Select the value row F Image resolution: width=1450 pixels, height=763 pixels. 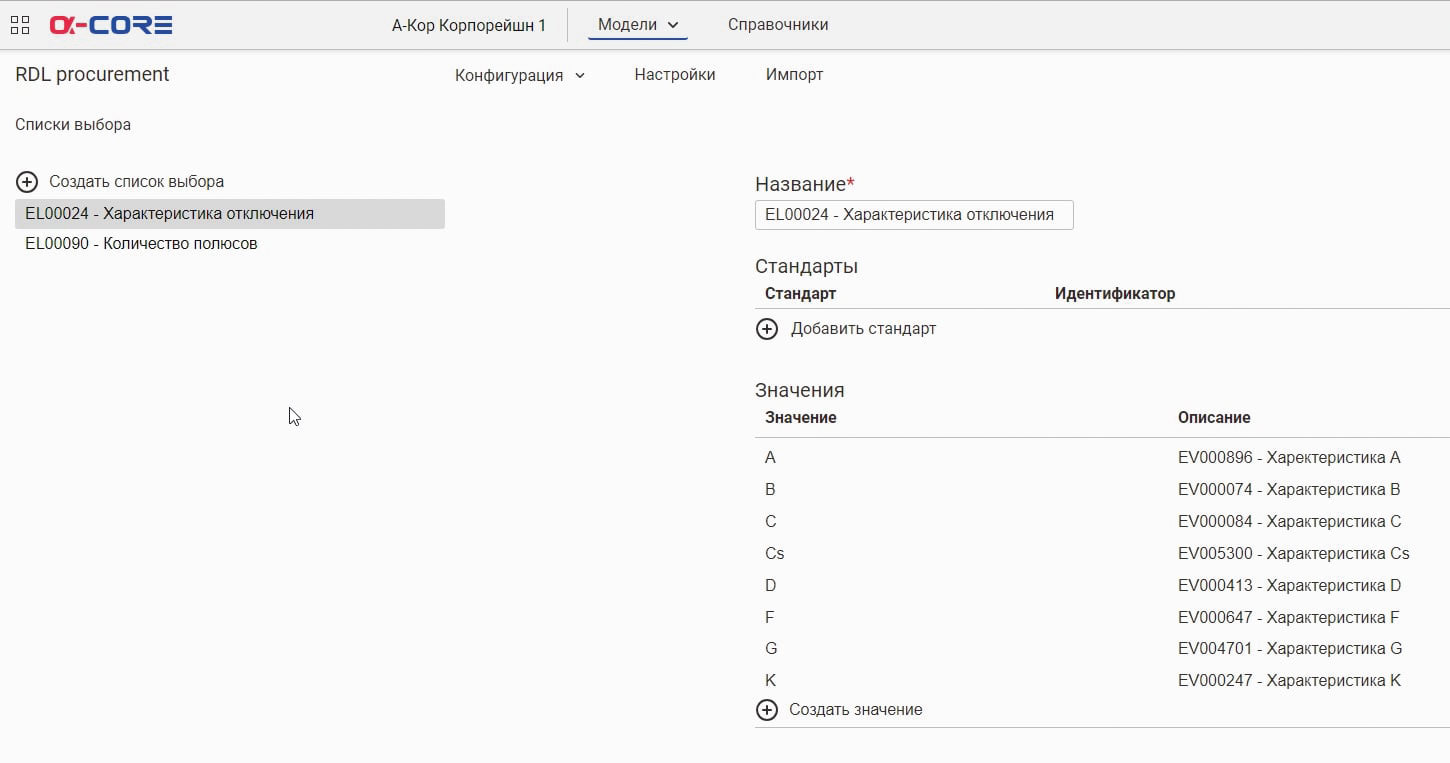1102,618
